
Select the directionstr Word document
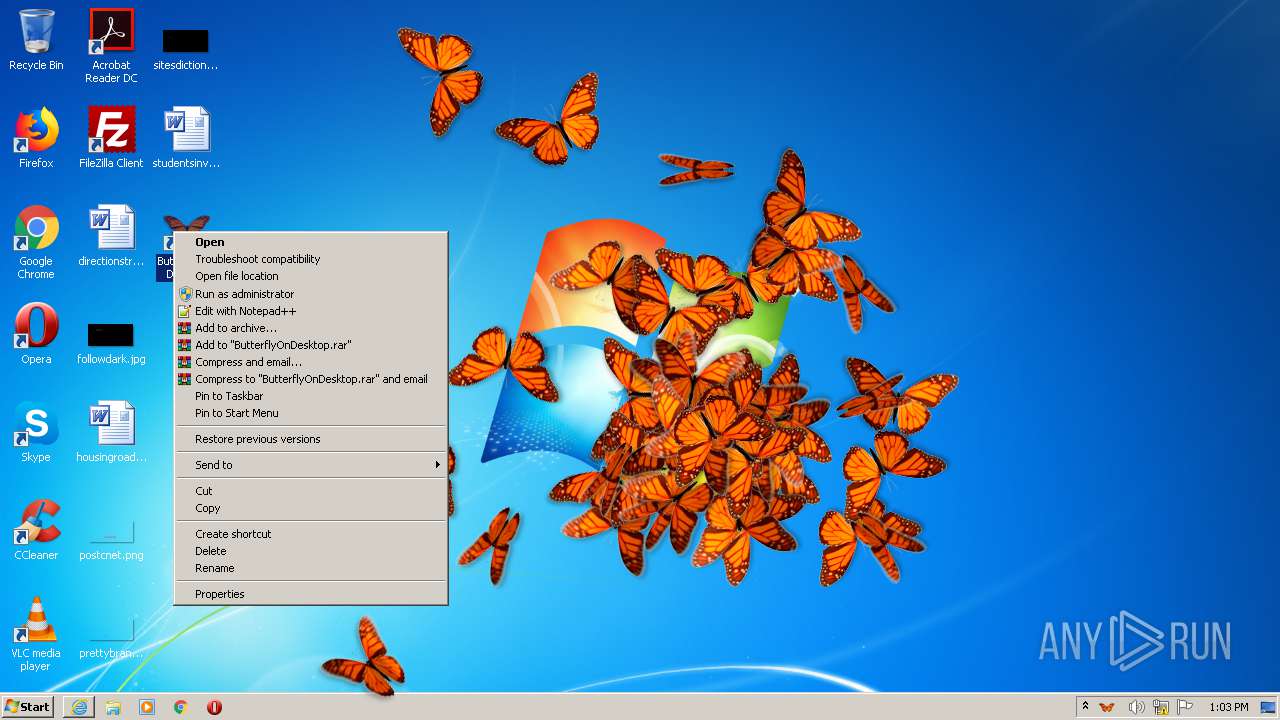coord(111,236)
